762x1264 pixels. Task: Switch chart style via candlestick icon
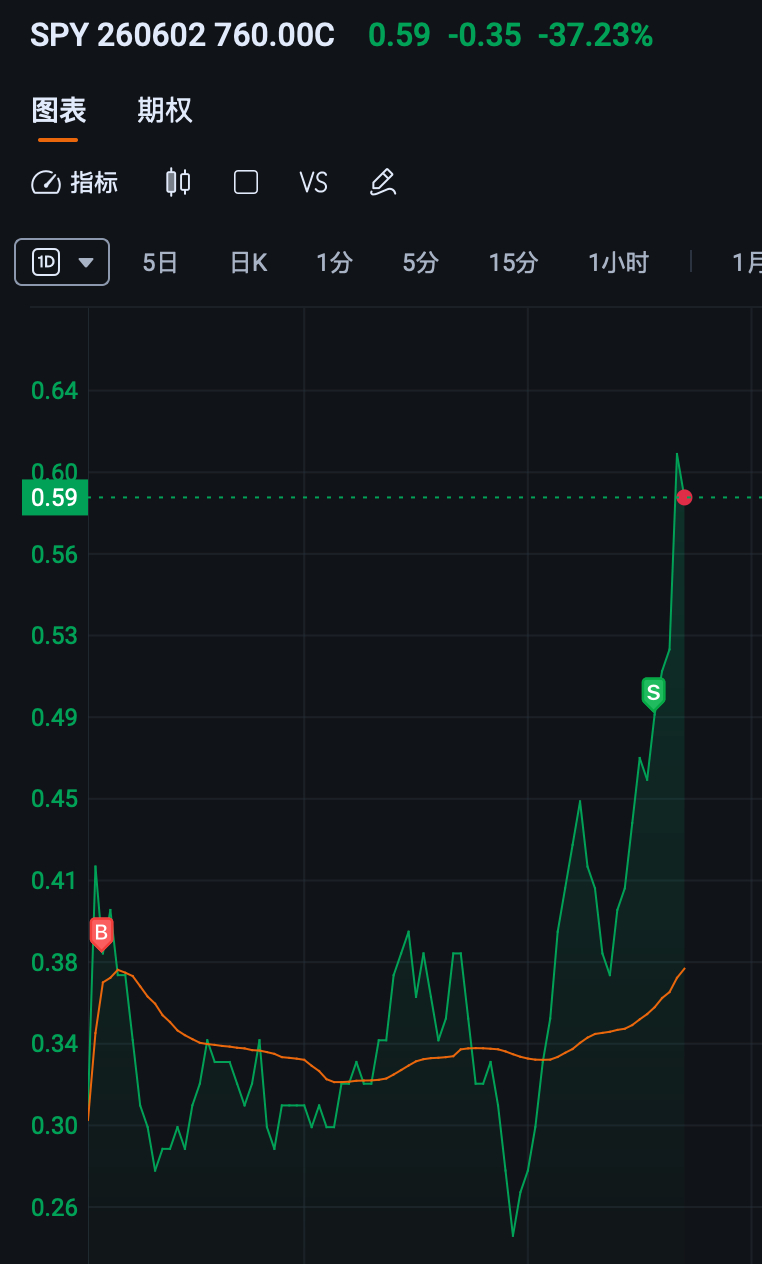click(x=178, y=182)
